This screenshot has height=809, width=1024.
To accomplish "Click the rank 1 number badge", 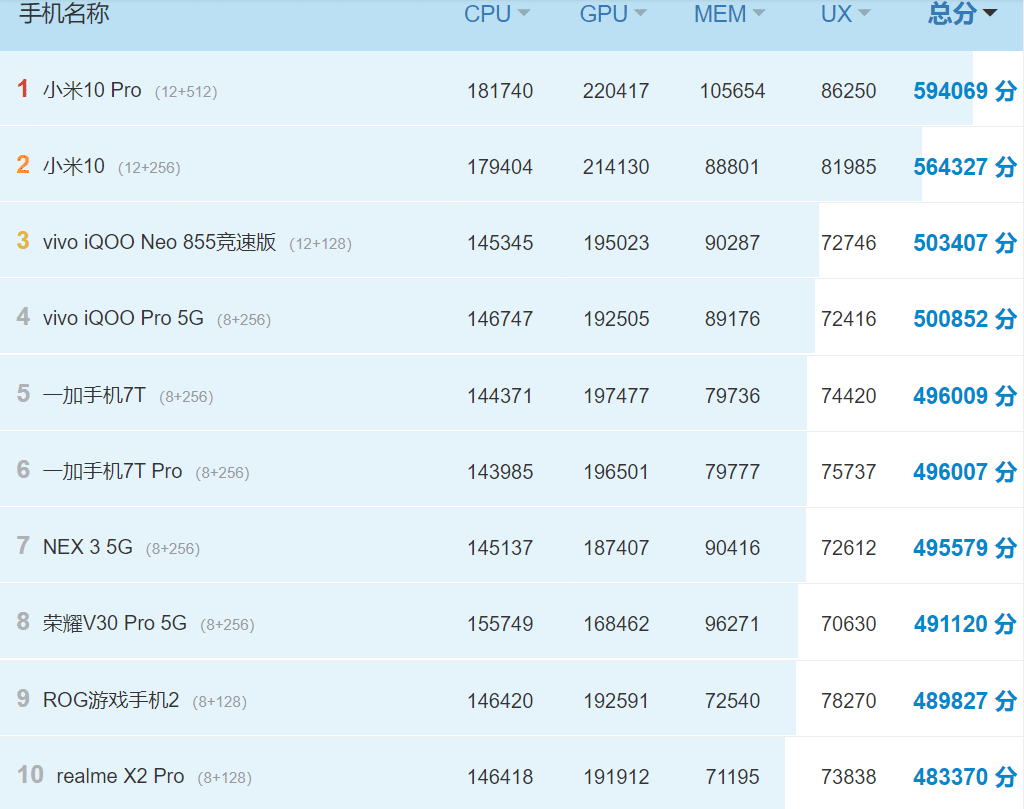I will tap(23, 88).
